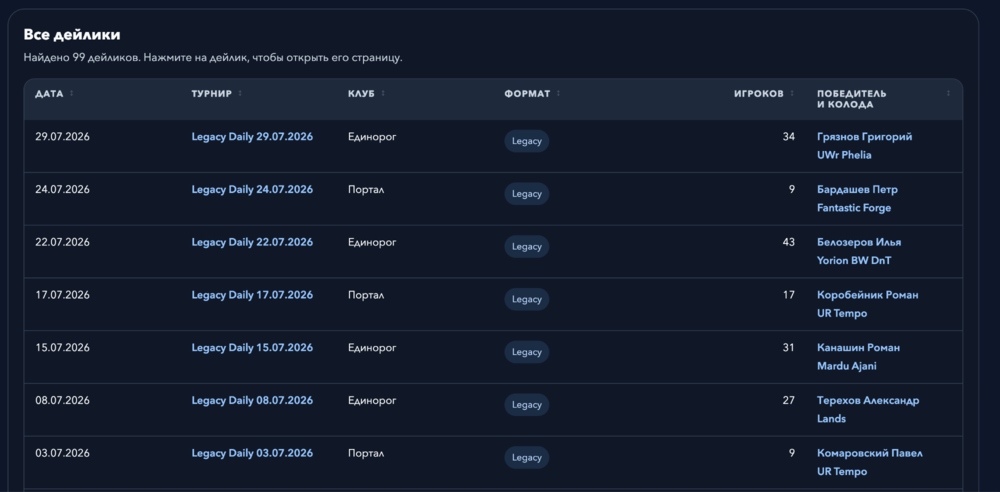Click player count 9 in 24.07.2026 row
This screenshot has width=1000, height=492.
(x=792, y=190)
